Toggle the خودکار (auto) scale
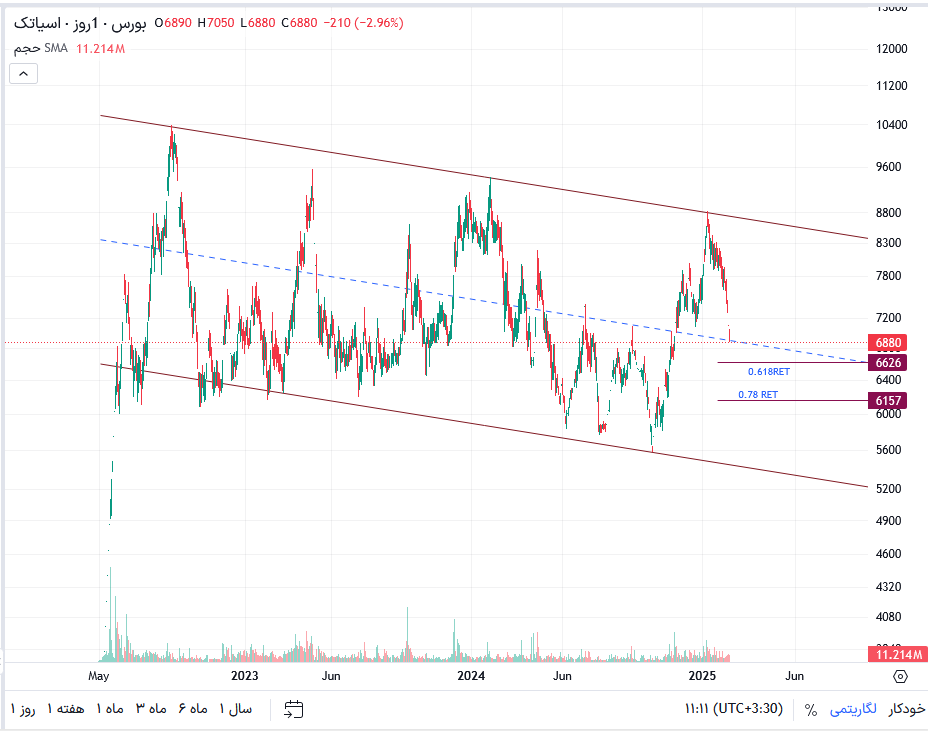The width and height of the screenshot is (928, 731). [x=906, y=709]
